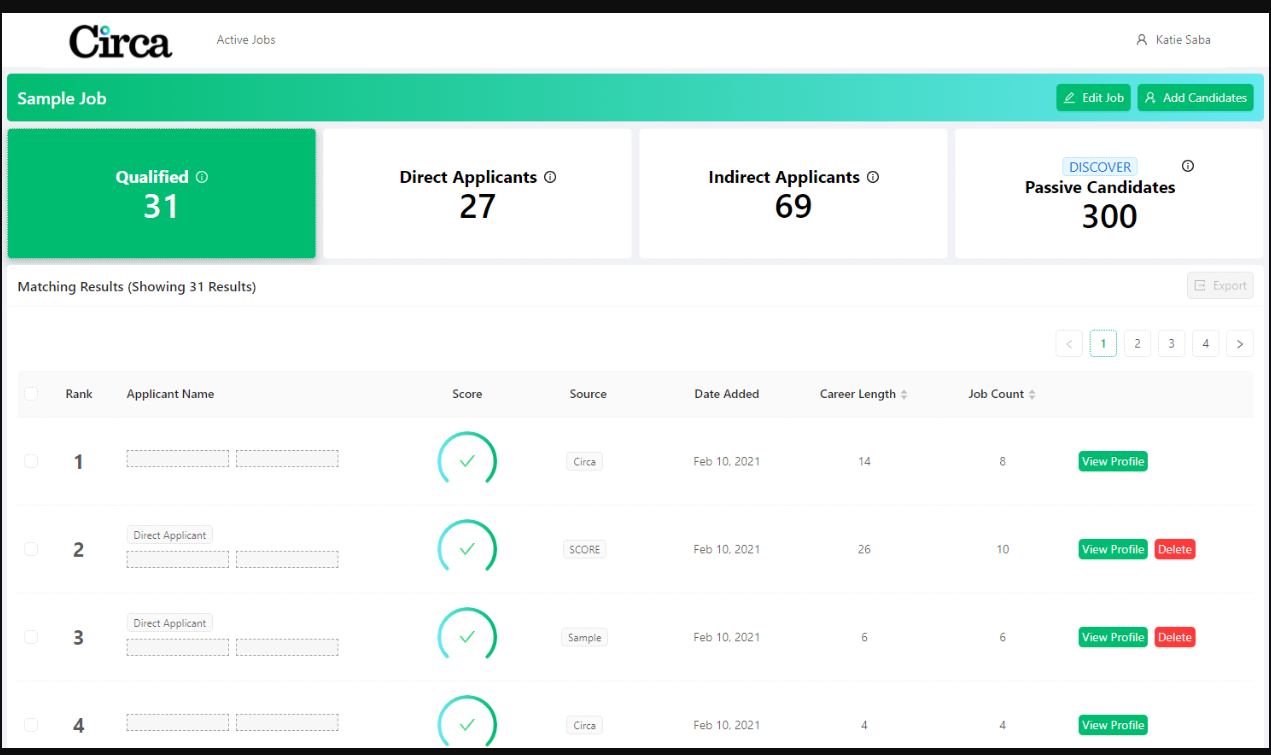Click the user icon beside Katie Saba

(x=1141, y=40)
